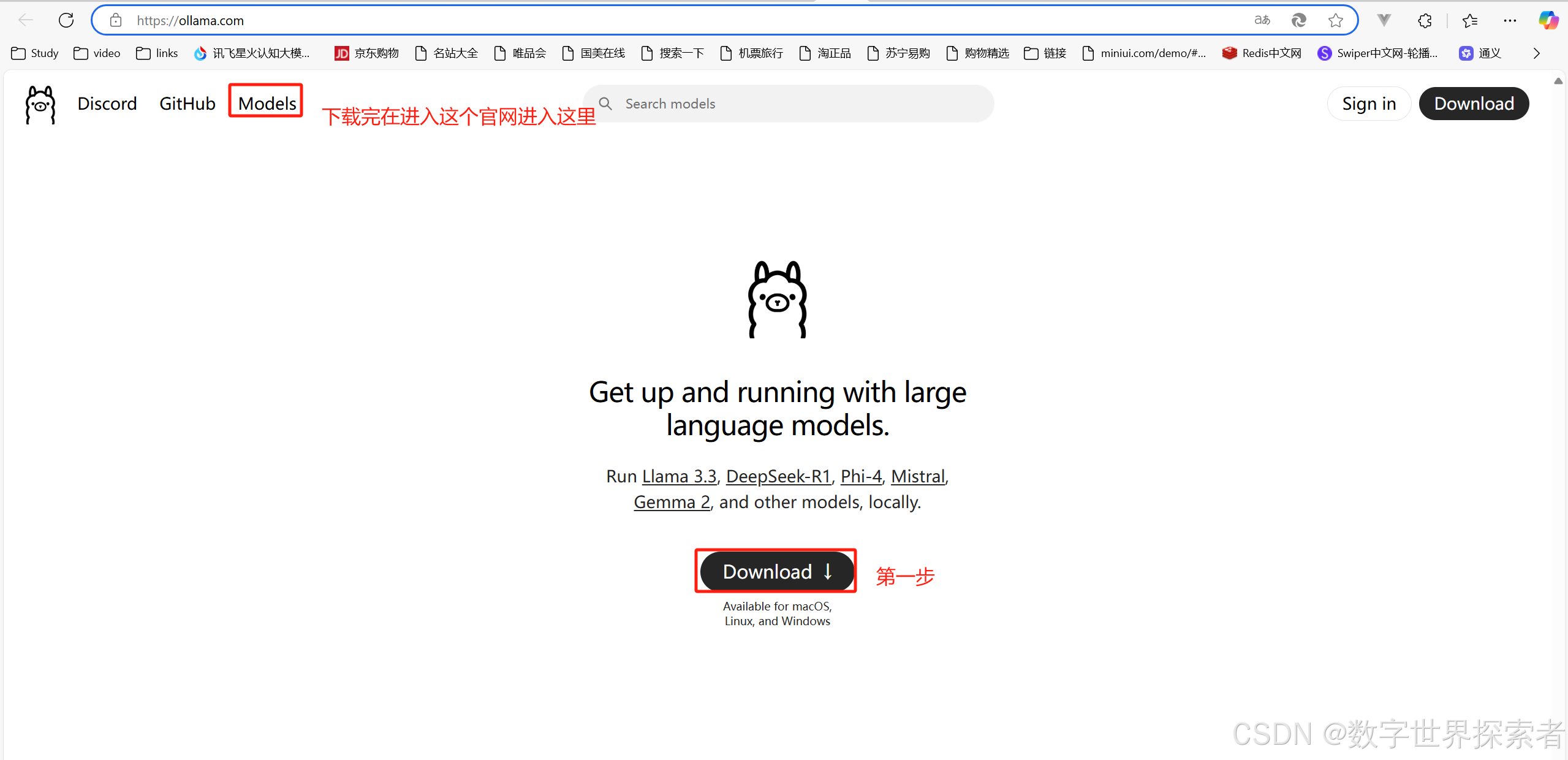This screenshot has height=760, width=1568.
Task: Click the Sign in button
Action: [x=1369, y=104]
